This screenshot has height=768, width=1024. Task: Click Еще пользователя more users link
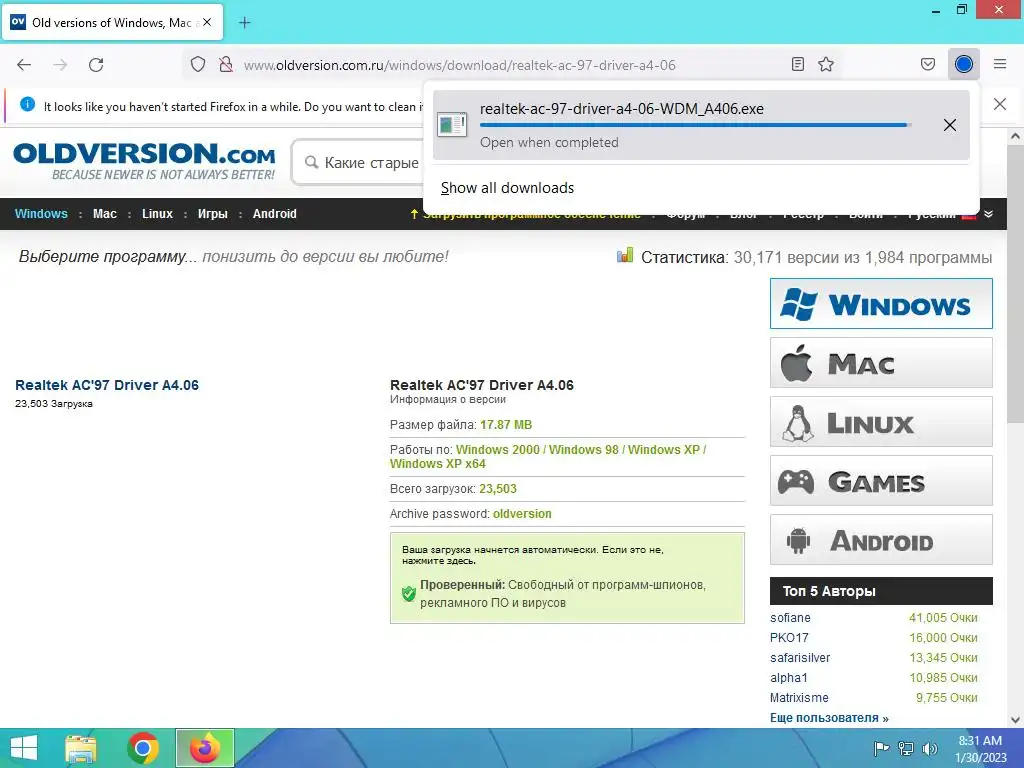coord(829,718)
